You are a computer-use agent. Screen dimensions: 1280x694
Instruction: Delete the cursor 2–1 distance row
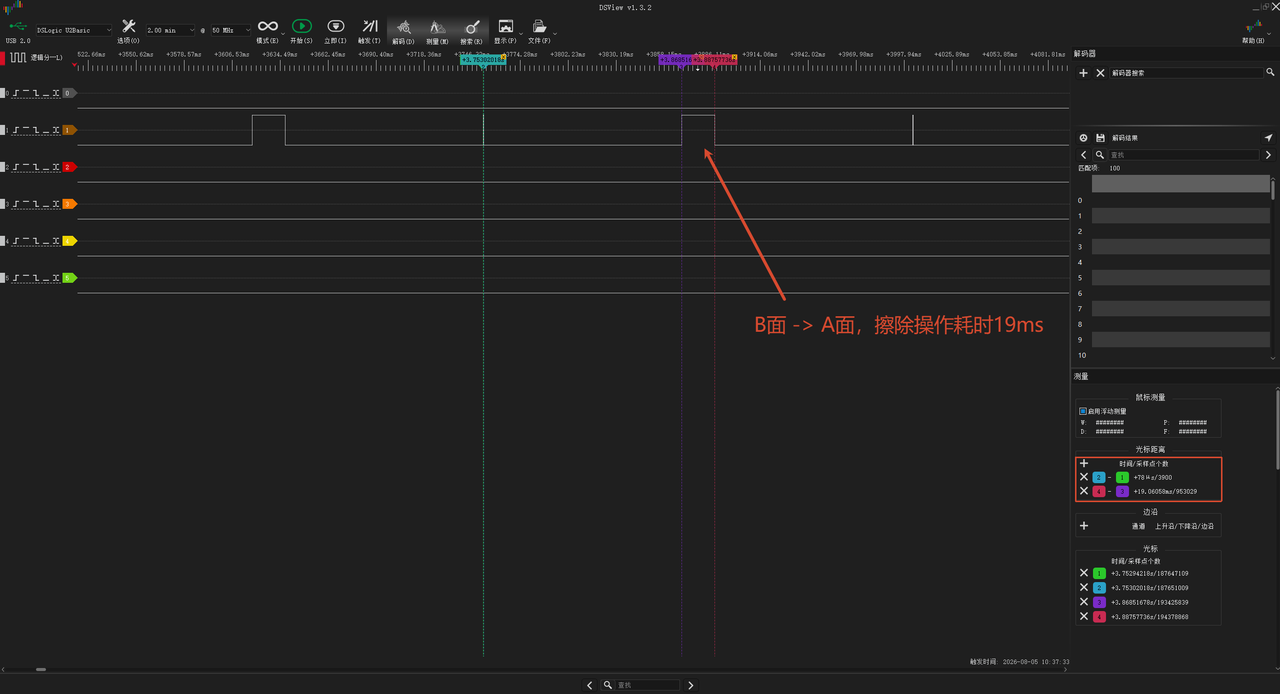coord(1084,477)
